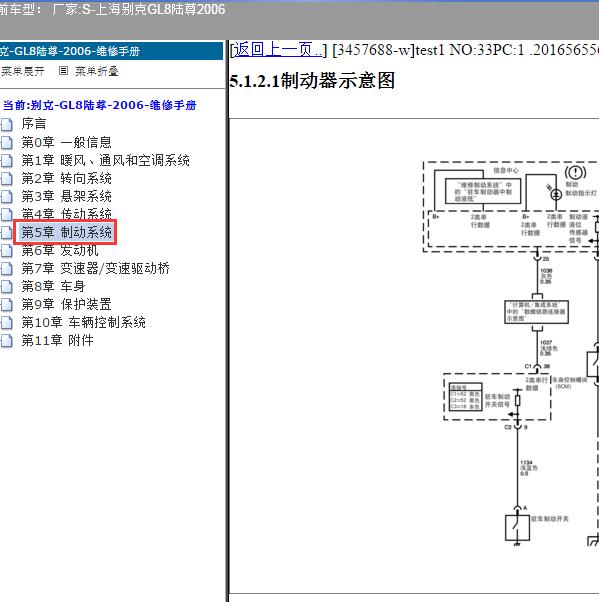The width and height of the screenshot is (599, 602).
Task: Click page icon beside 第3章 悬架系统
Action: 7,197
